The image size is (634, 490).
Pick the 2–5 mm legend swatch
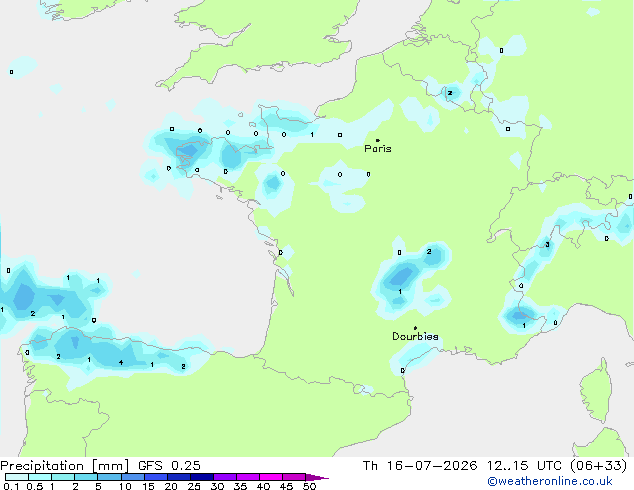86,477
